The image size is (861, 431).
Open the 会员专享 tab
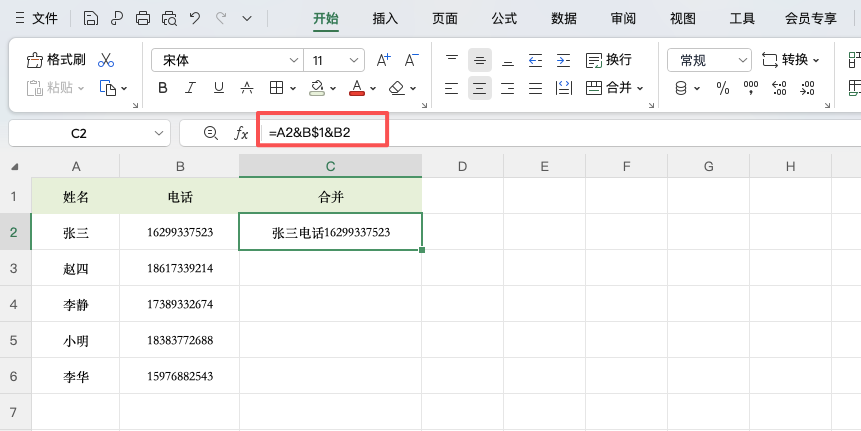(811, 19)
